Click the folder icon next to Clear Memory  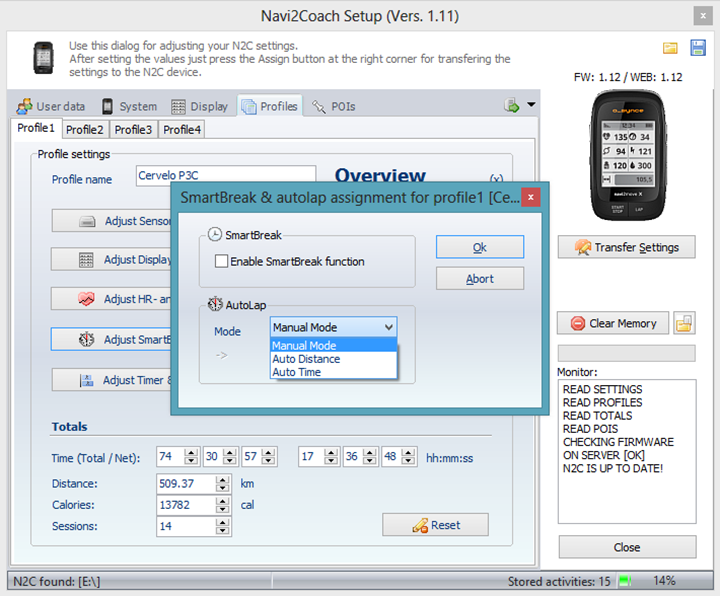pyautogui.click(x=684, y=323)
